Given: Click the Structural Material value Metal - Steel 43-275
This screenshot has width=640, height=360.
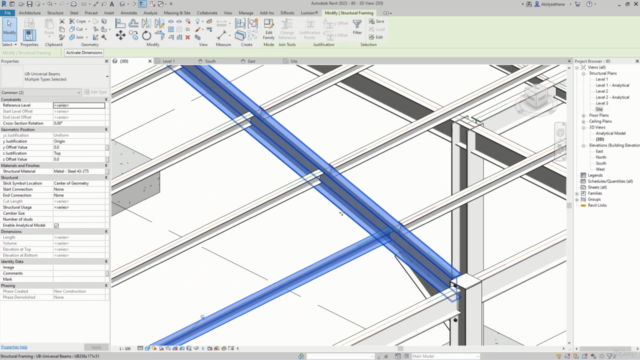Looking at the screenshot, I should tap(71, 171).
